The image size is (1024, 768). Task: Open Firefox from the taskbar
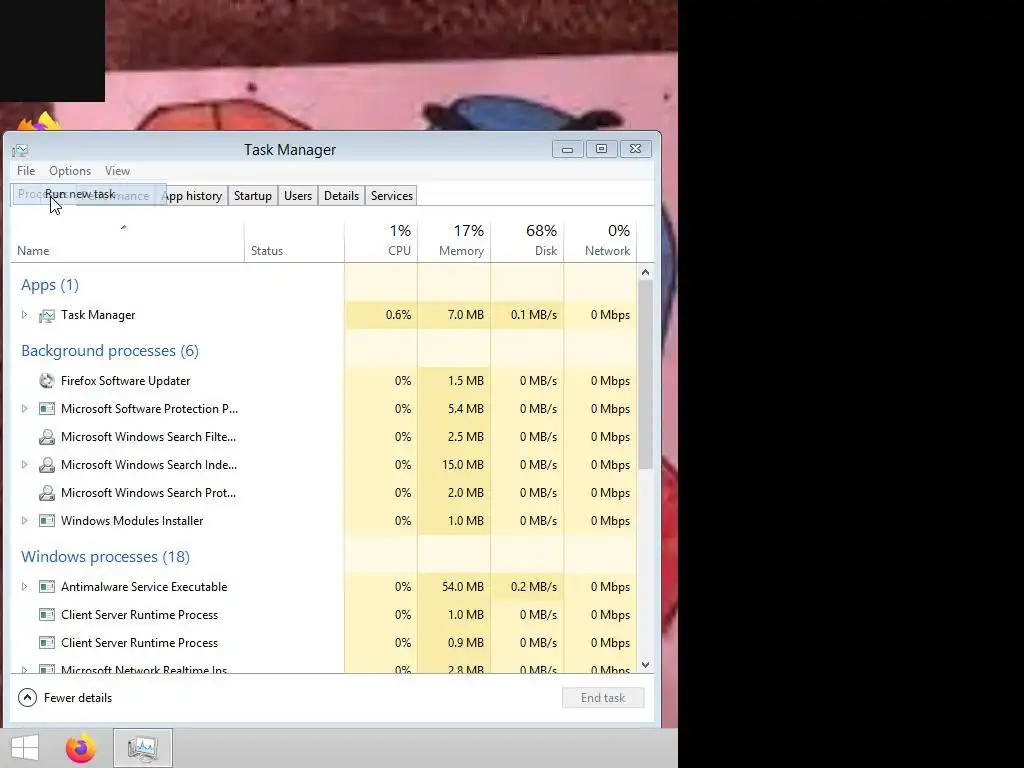click(x=80, y=748)
